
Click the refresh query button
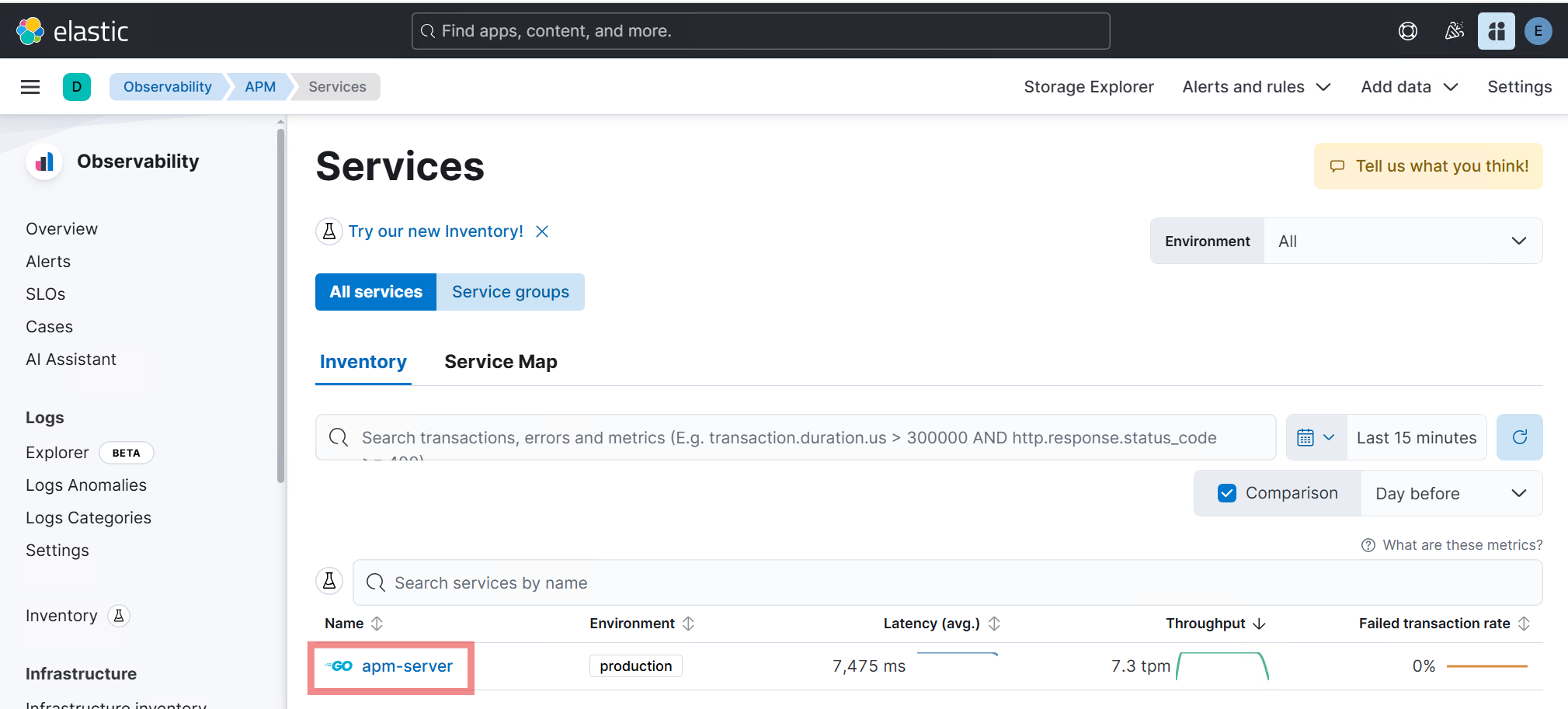[x=1519, y=437]
